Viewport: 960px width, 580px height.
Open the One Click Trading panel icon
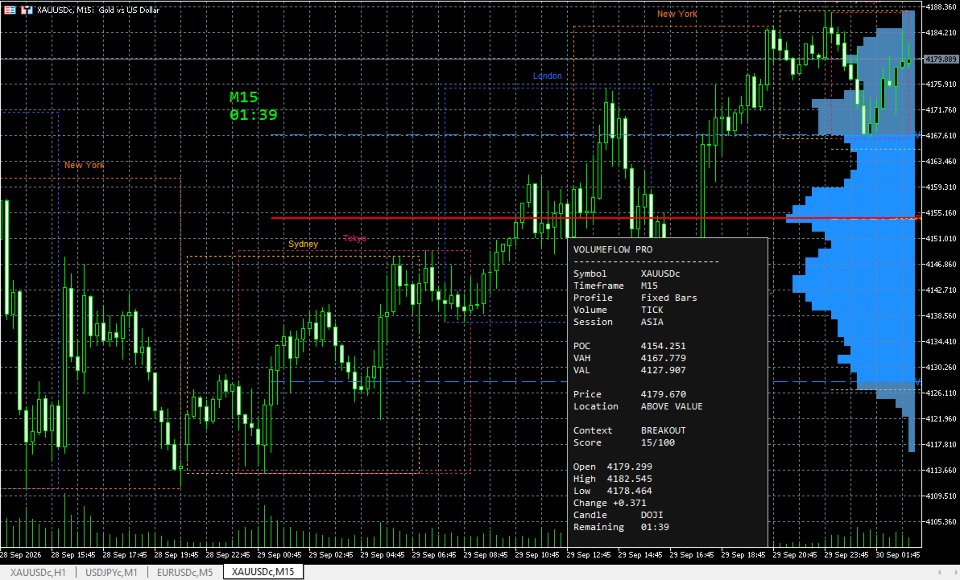click(x=27, y=10)
